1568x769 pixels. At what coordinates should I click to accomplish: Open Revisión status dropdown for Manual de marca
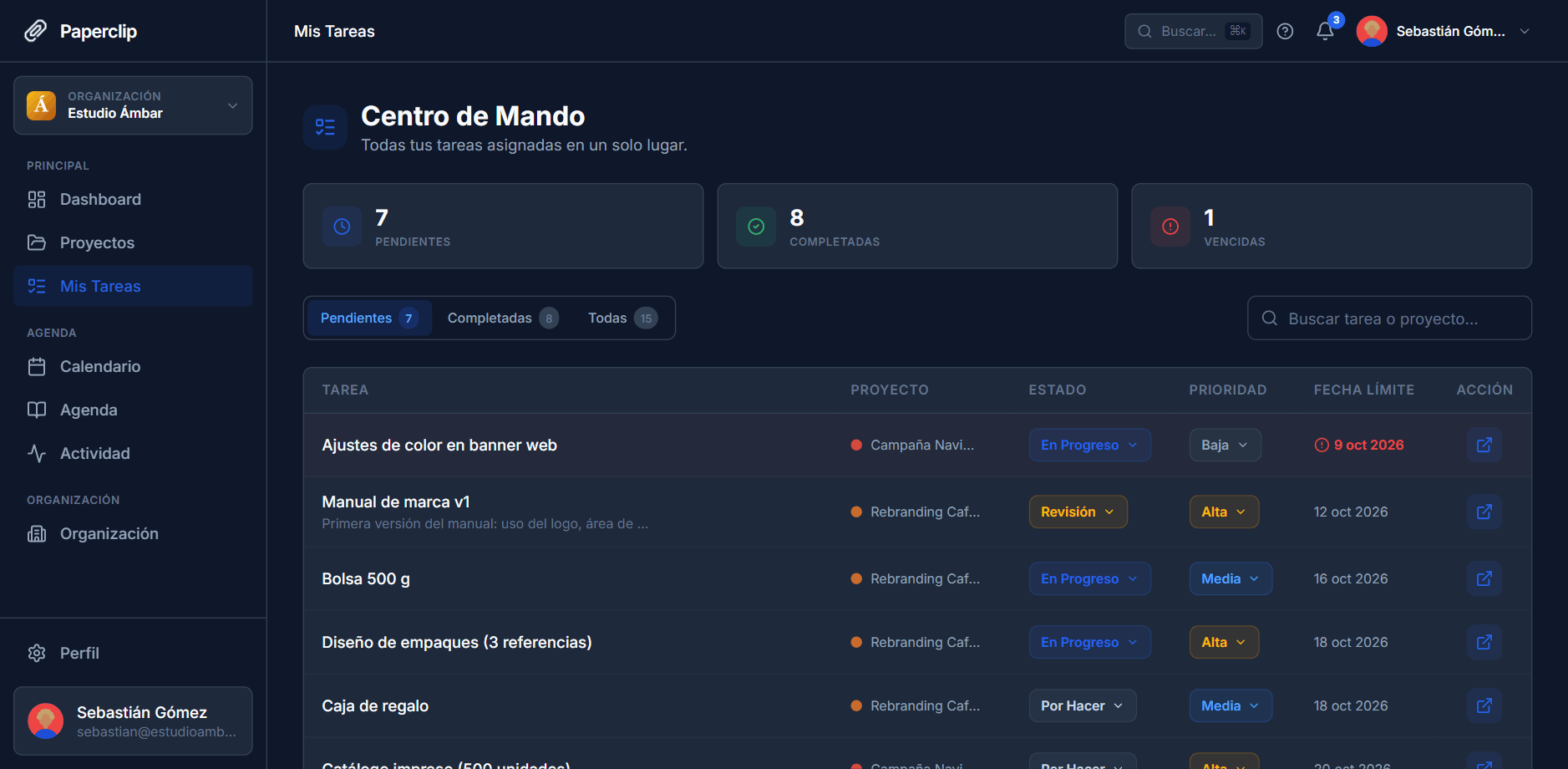coord(1078,512)
